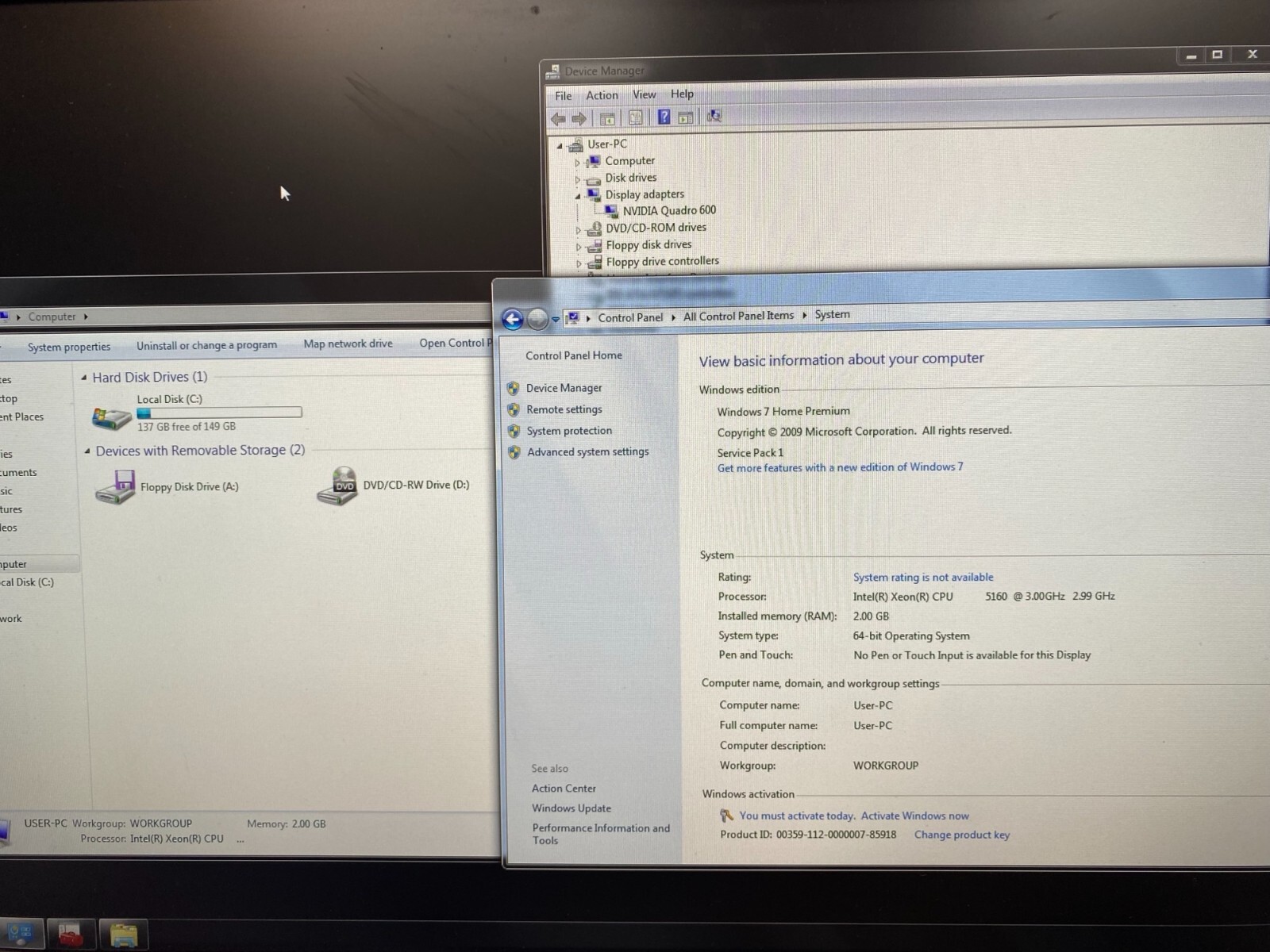Open Windows Update under See also
The width and height of the screenshot is (1270, 952).
[571, 808]
